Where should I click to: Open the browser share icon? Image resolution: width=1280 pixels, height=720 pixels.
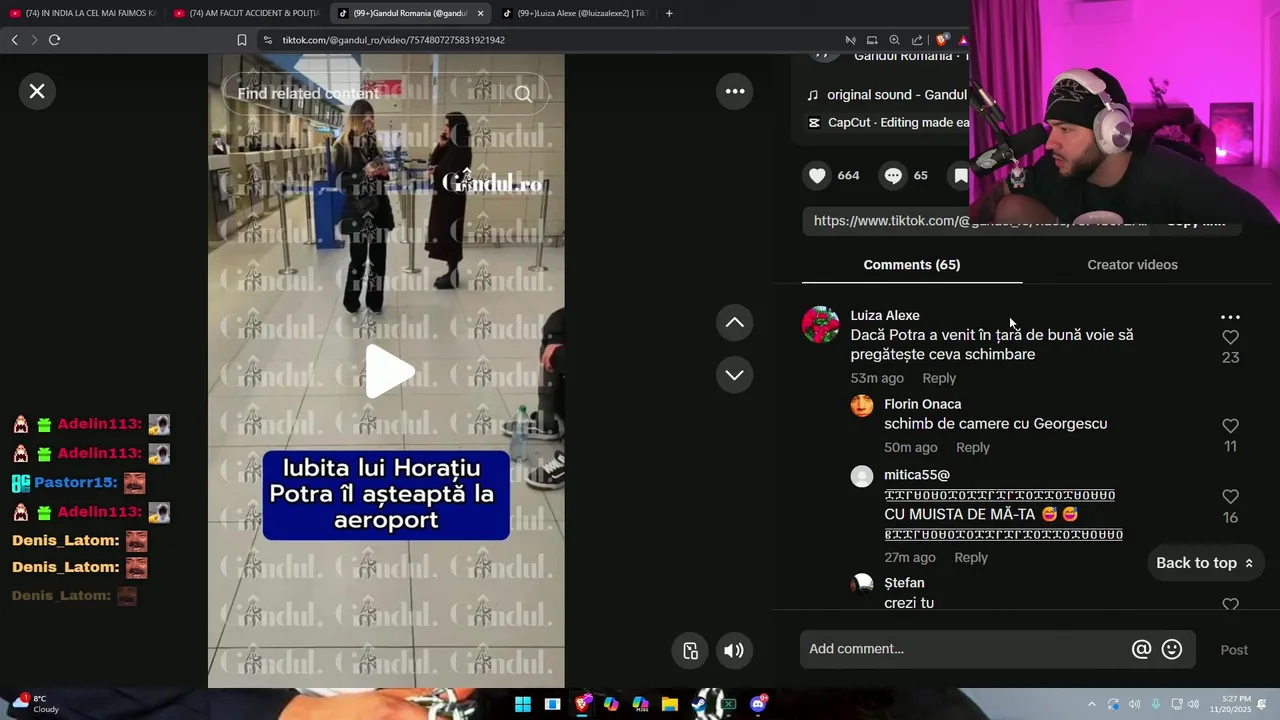tap(917, 40)
